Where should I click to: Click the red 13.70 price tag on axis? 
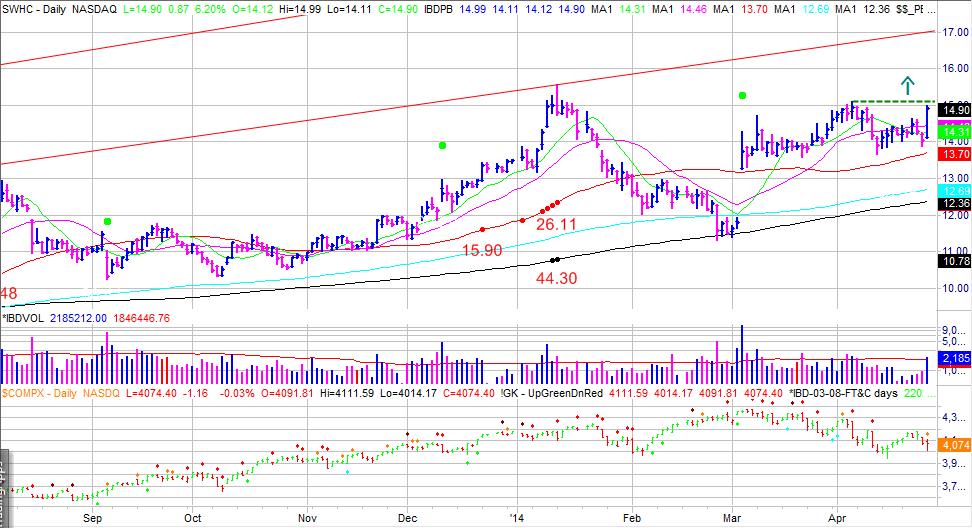(954, 154)
